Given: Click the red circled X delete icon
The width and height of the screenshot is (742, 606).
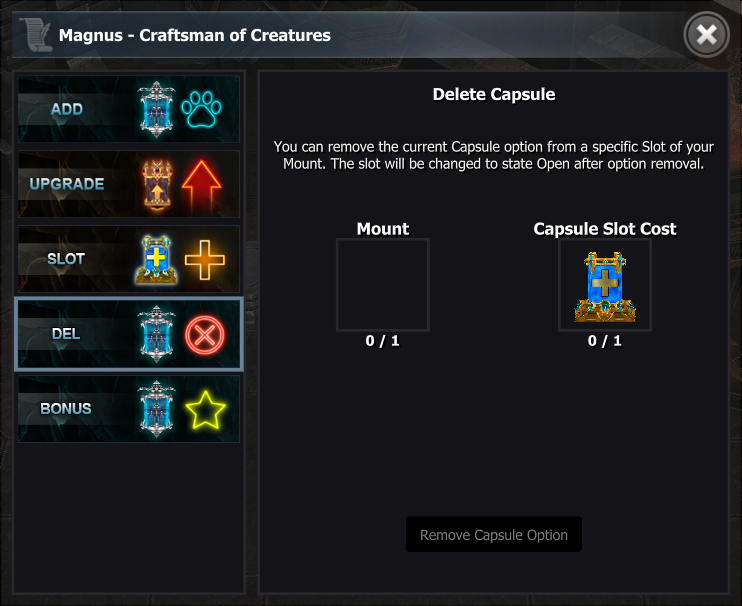Looking at the screenshot, I should [x=205, y=334].
